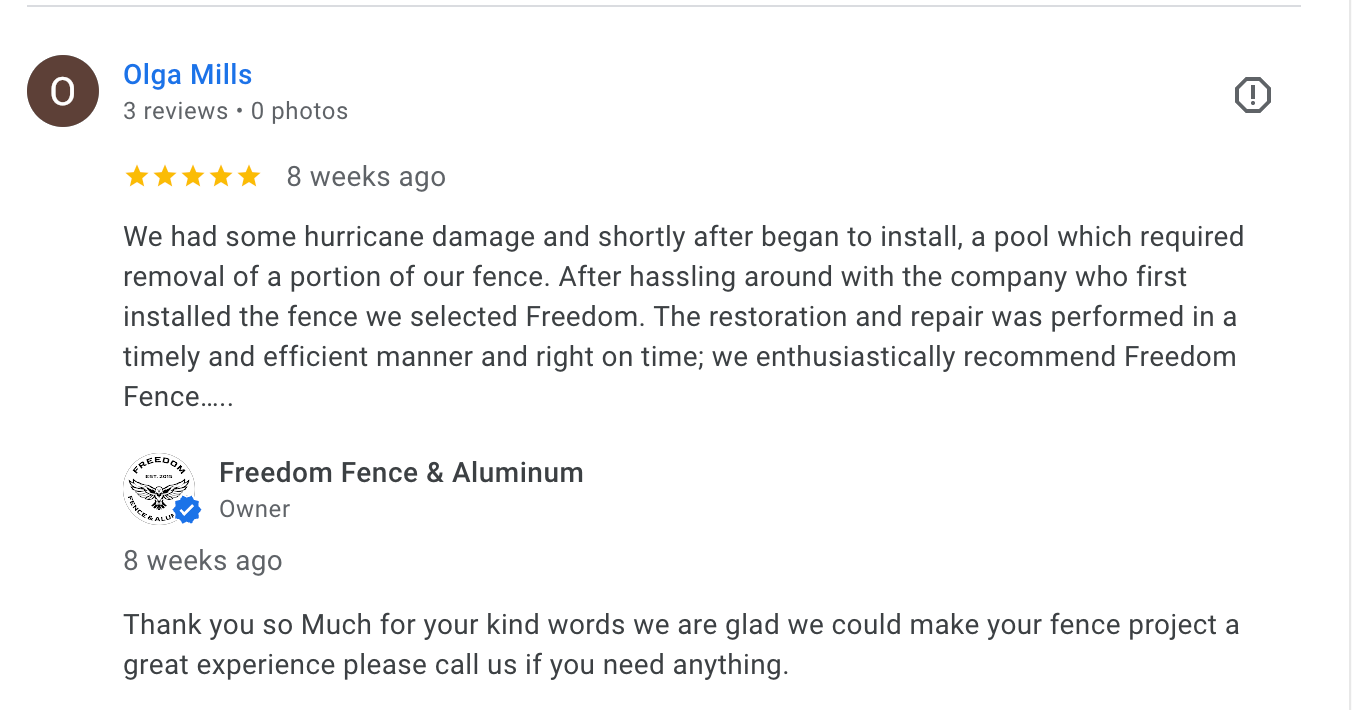This screenshot has width=1352, height=710.
Task: Click the owner reply's "8 weeks ago" timestamp
Action: coord(202,561)
